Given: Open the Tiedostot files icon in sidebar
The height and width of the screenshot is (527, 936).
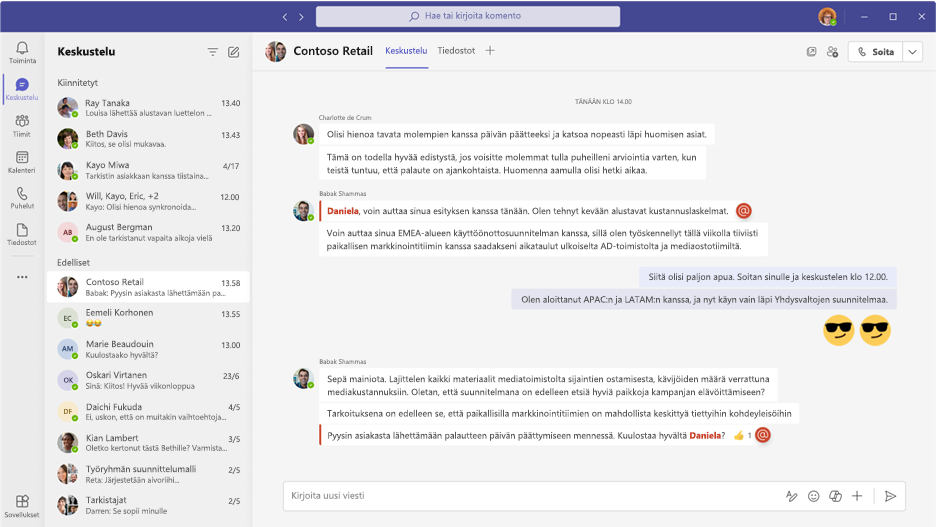Looking at the screenshot, I should [x=22, y=234].
